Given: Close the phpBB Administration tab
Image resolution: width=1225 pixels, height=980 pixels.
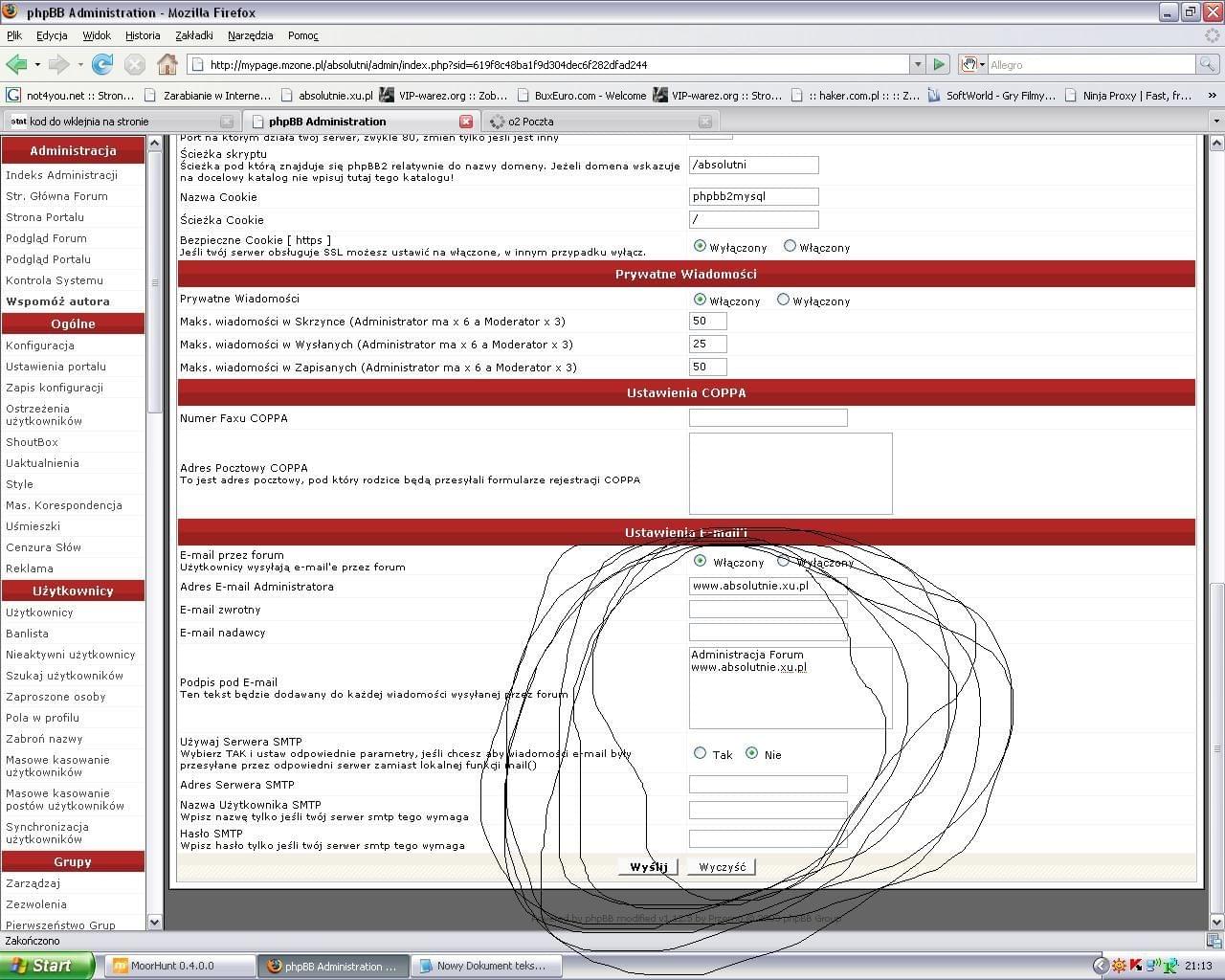Looking at the screenshot, I should tap(466, 122).
